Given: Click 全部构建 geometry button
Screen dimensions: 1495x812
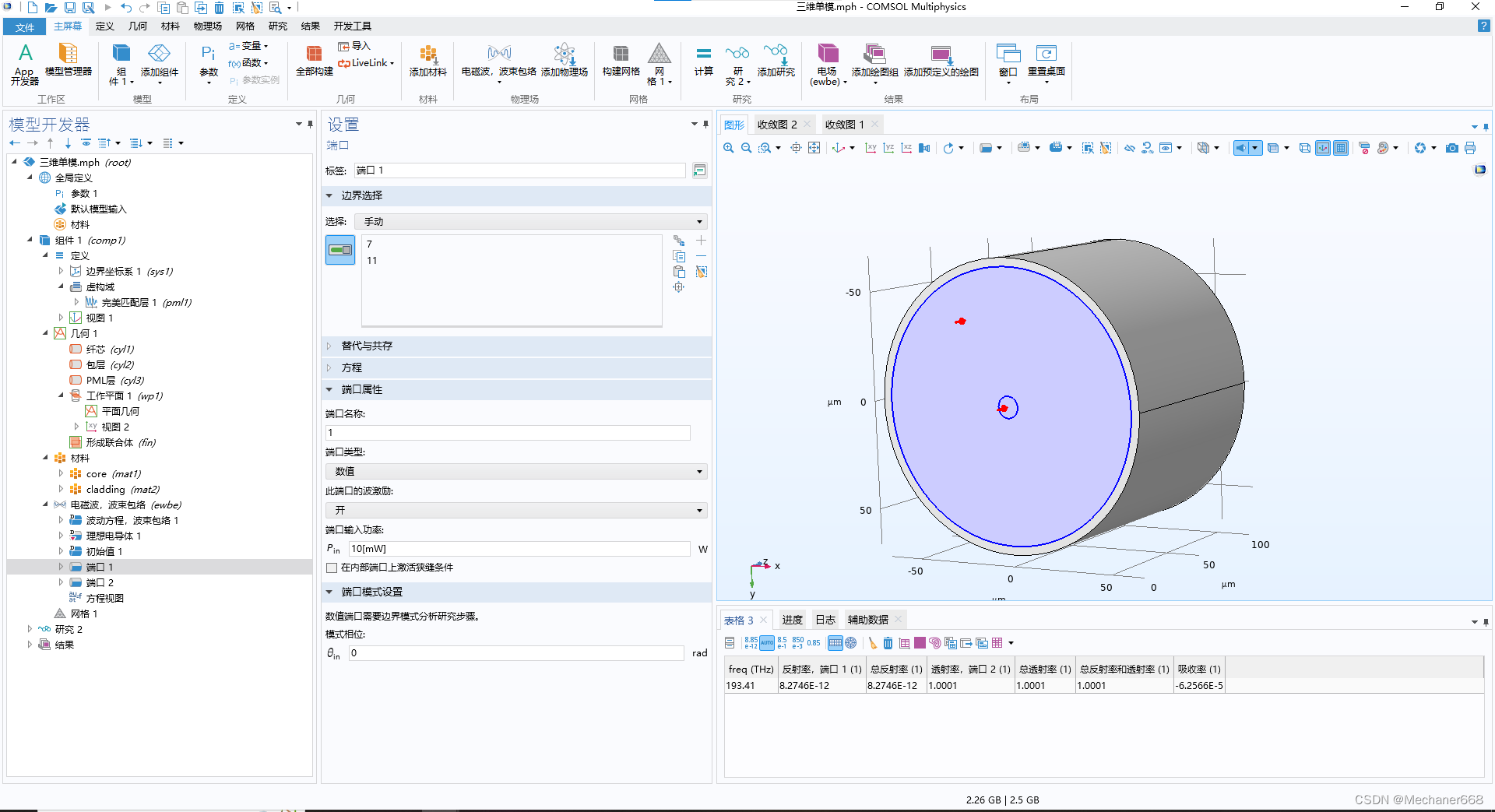Looking at the screenshot, I should click(x=315, y=61).
